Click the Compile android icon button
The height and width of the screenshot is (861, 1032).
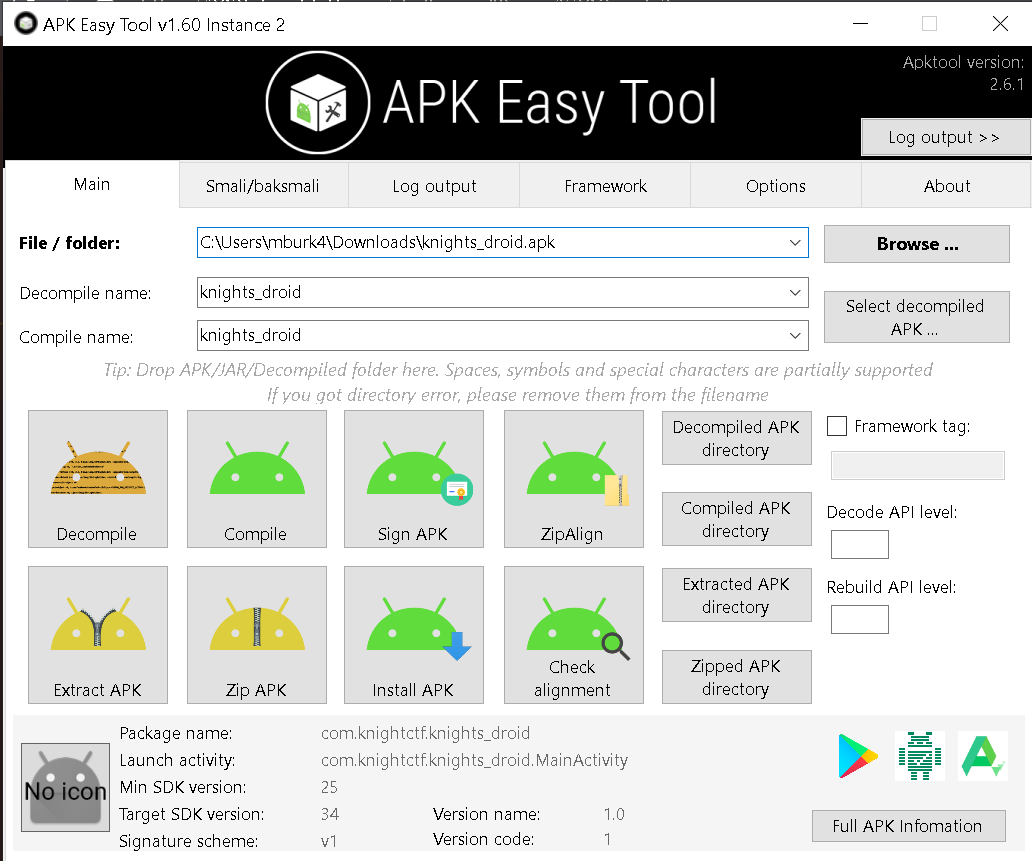coord(257,479)
